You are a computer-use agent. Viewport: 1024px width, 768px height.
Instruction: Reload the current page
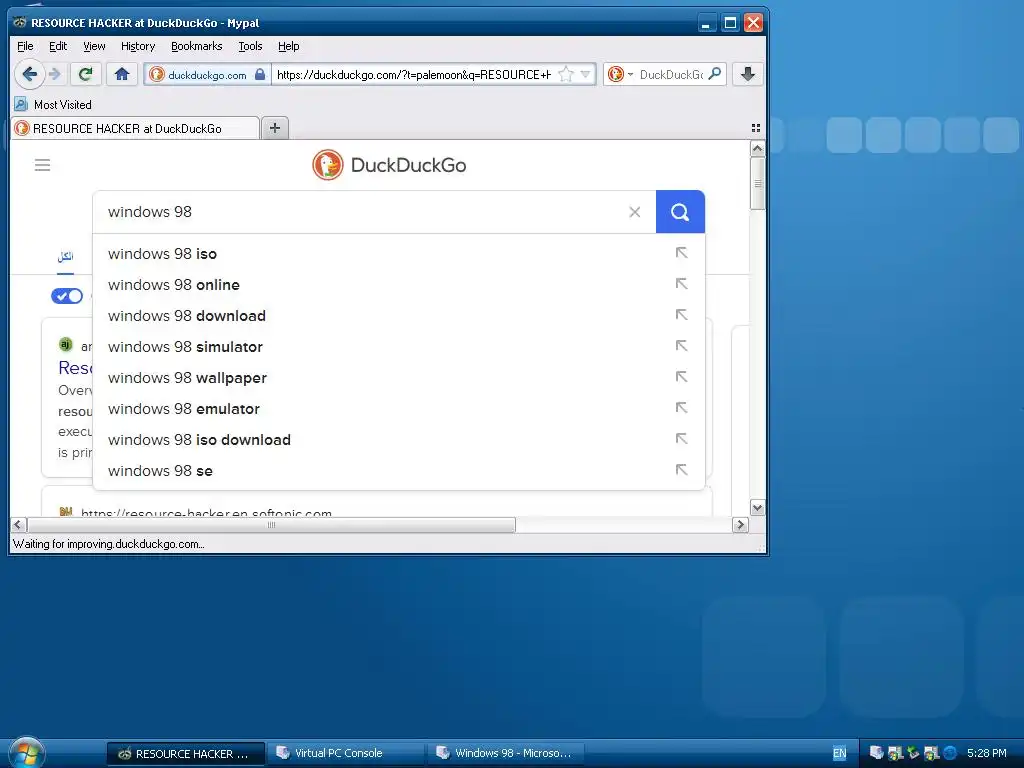click(x=86, y=74)
